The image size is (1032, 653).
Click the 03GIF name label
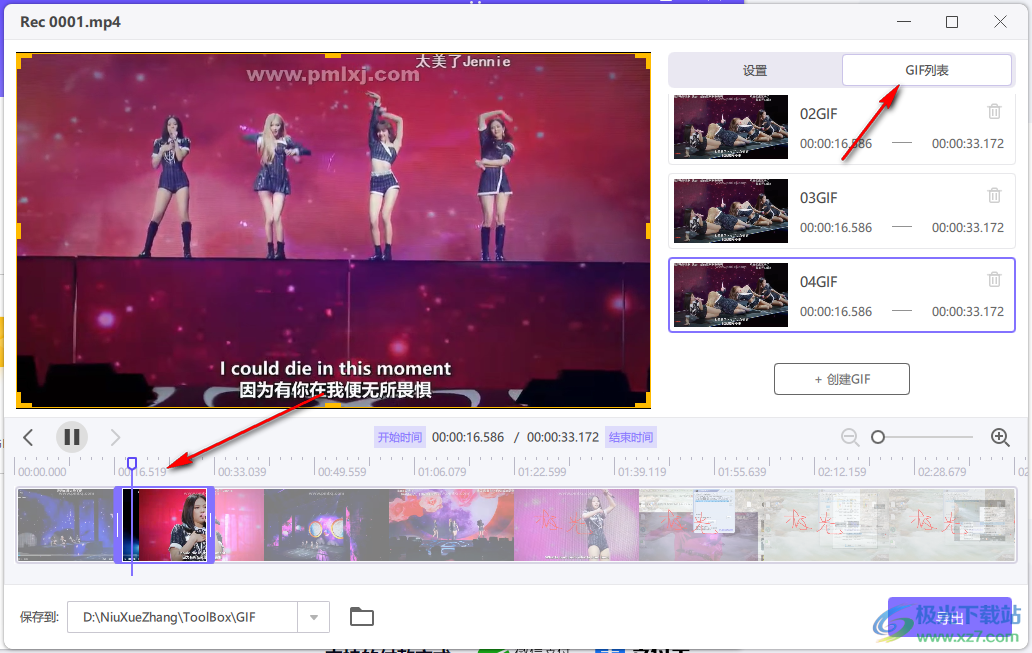click(818, 198)
